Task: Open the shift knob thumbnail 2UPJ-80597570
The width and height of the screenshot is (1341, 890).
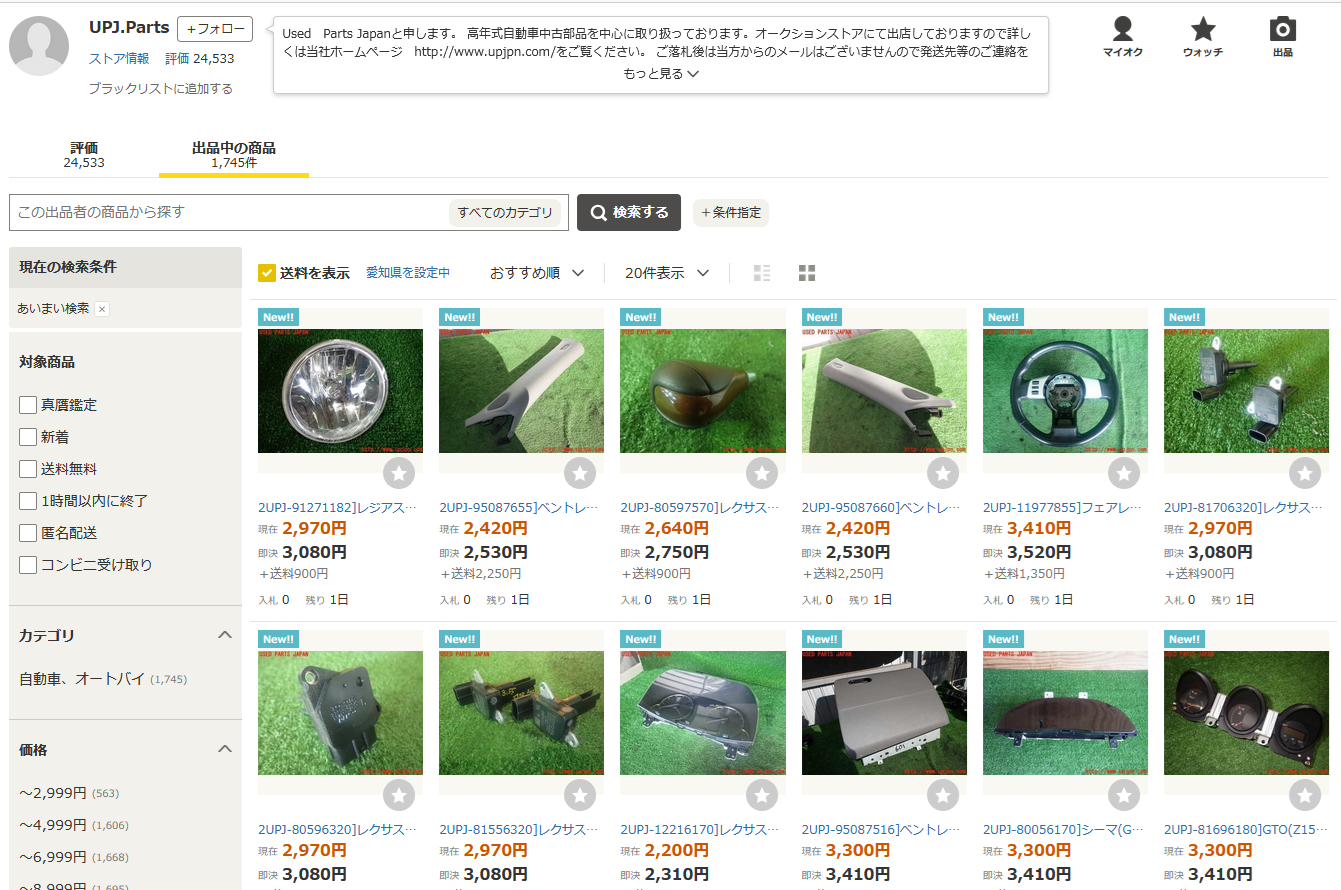Action: pyautogui.click(x=702, y=391)
